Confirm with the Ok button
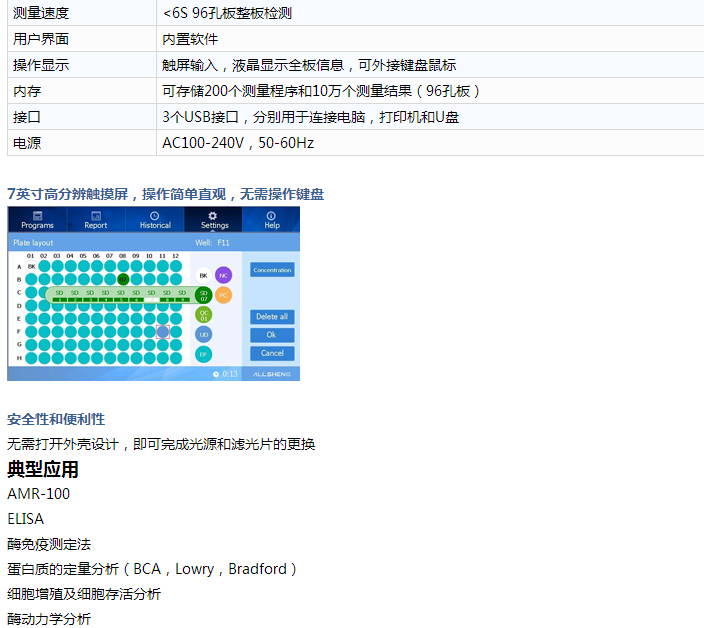The image size is (704, 628). (x=272, y=335)
